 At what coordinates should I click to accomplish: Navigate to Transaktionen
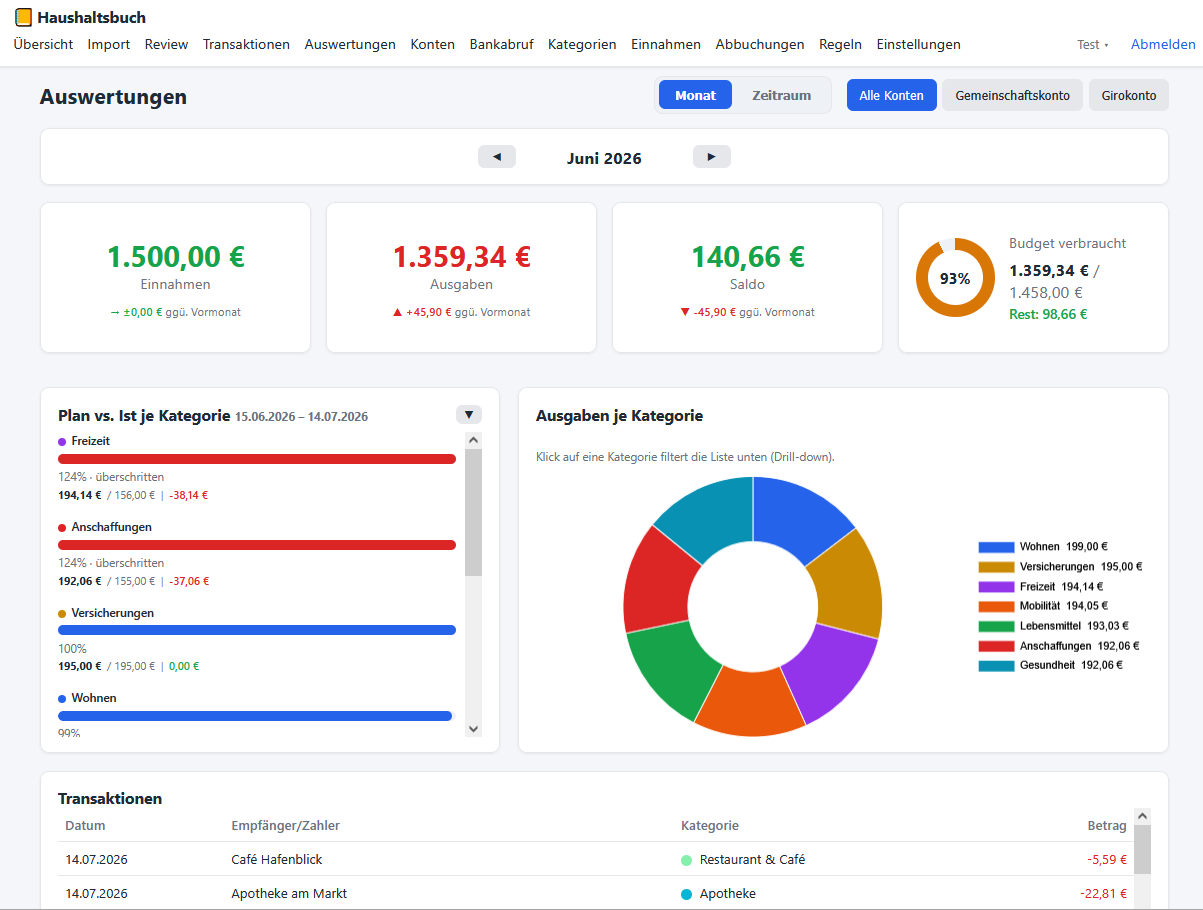point(246,44)
